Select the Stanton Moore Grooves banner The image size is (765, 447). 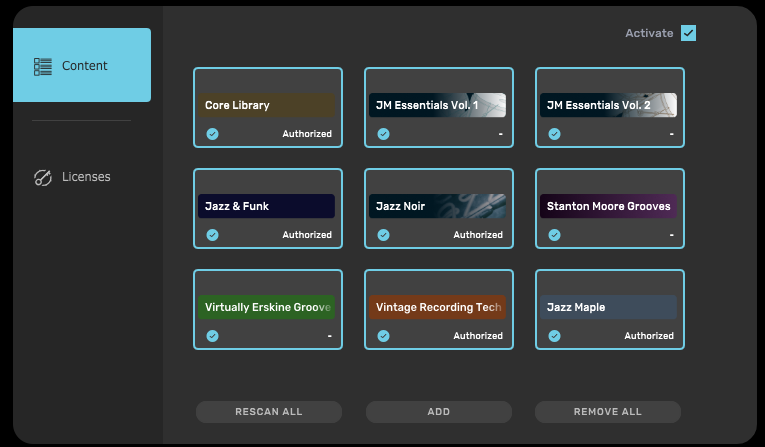(x=608, y=206)
